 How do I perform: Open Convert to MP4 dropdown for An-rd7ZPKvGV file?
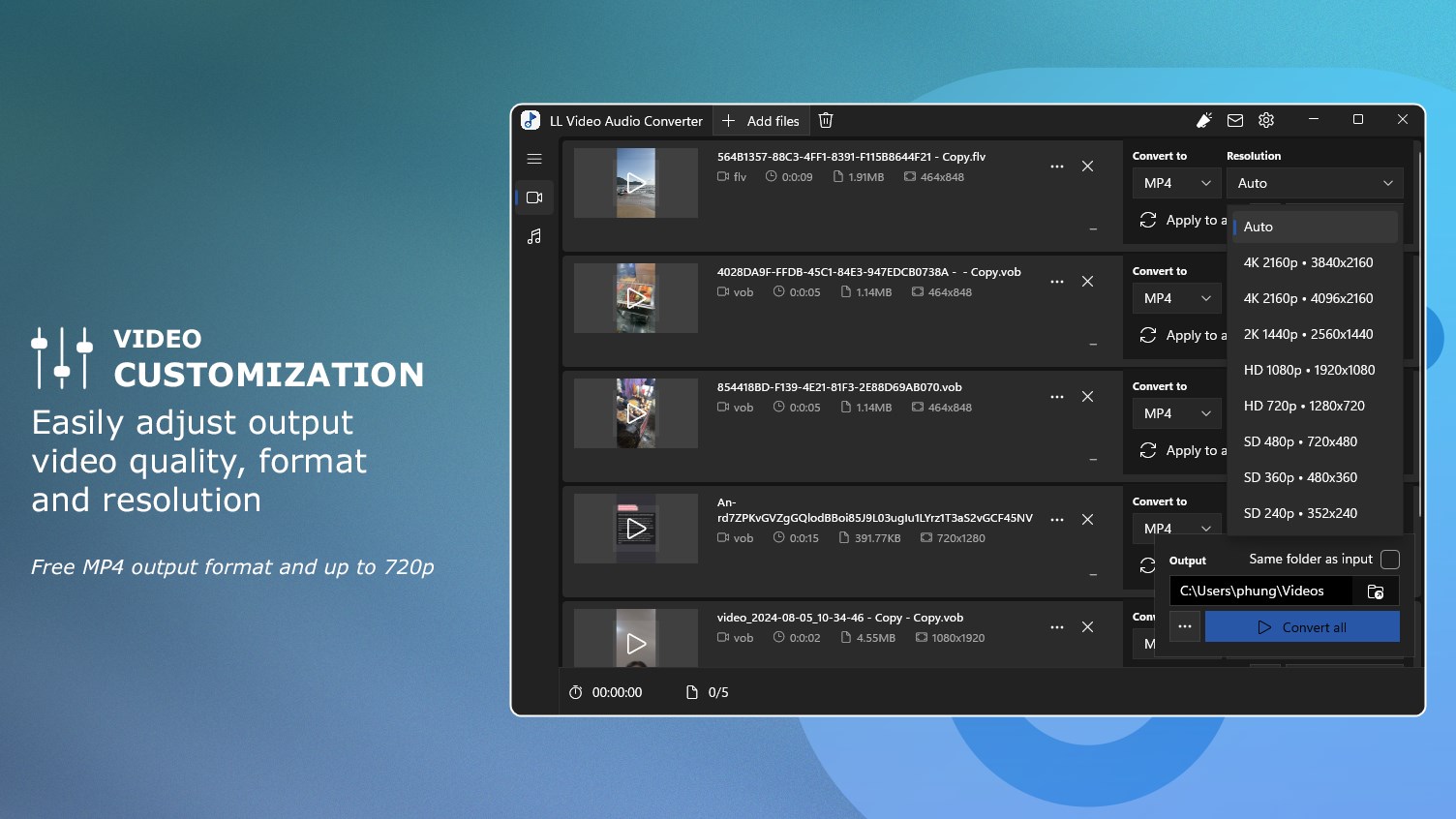tap(1176, 528)
